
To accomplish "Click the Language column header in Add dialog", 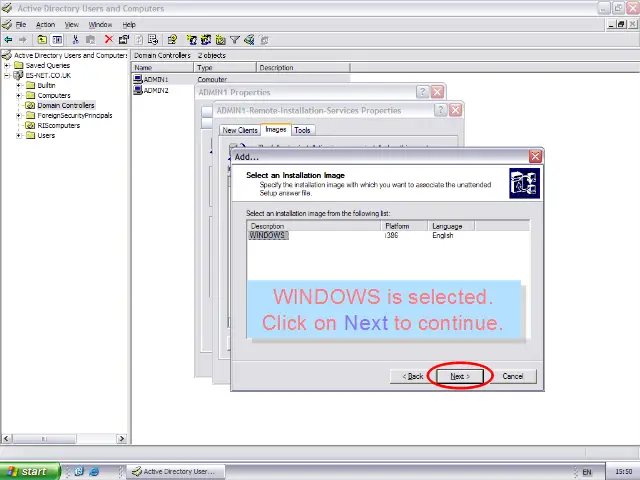I will pos(451,226).
